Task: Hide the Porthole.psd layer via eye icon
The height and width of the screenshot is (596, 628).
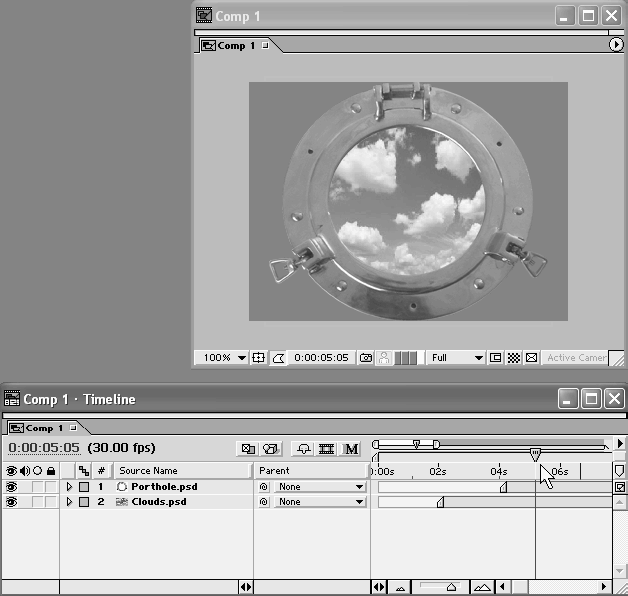Action: pyautogui.click(x=12, y=487)
